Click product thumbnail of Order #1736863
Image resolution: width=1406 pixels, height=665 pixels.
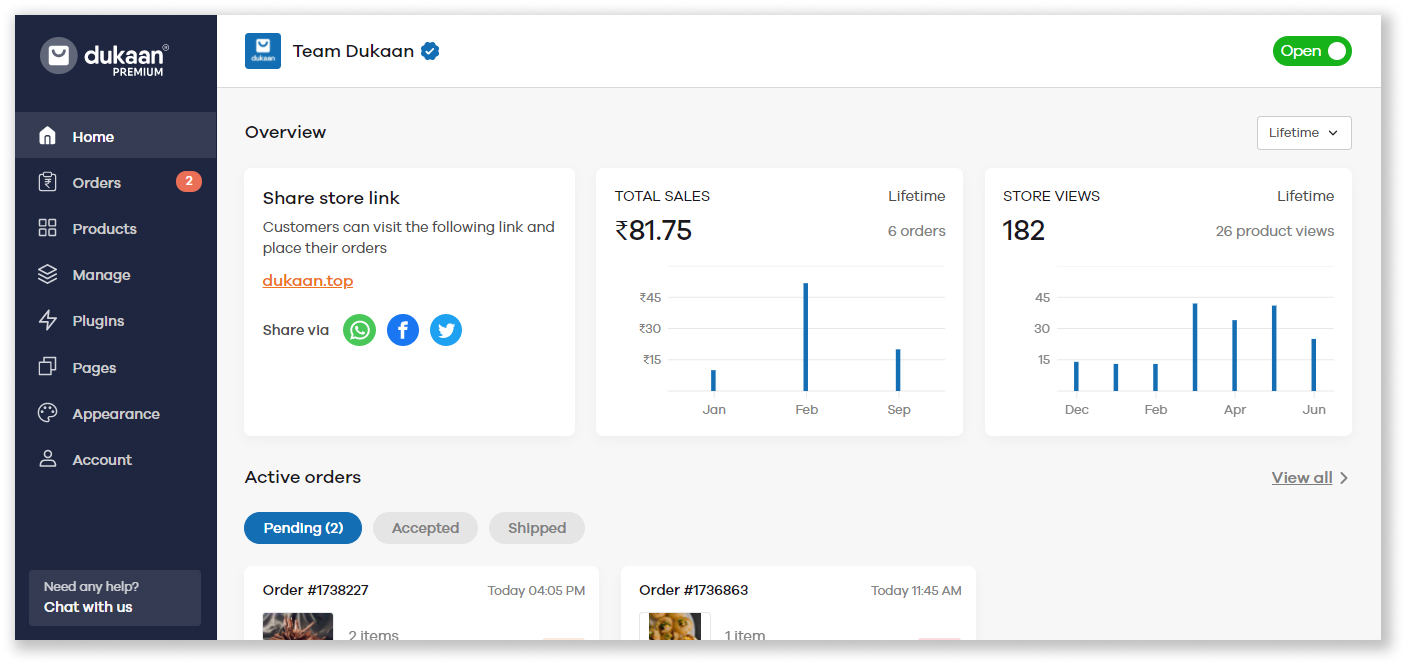tap(675, 626)
